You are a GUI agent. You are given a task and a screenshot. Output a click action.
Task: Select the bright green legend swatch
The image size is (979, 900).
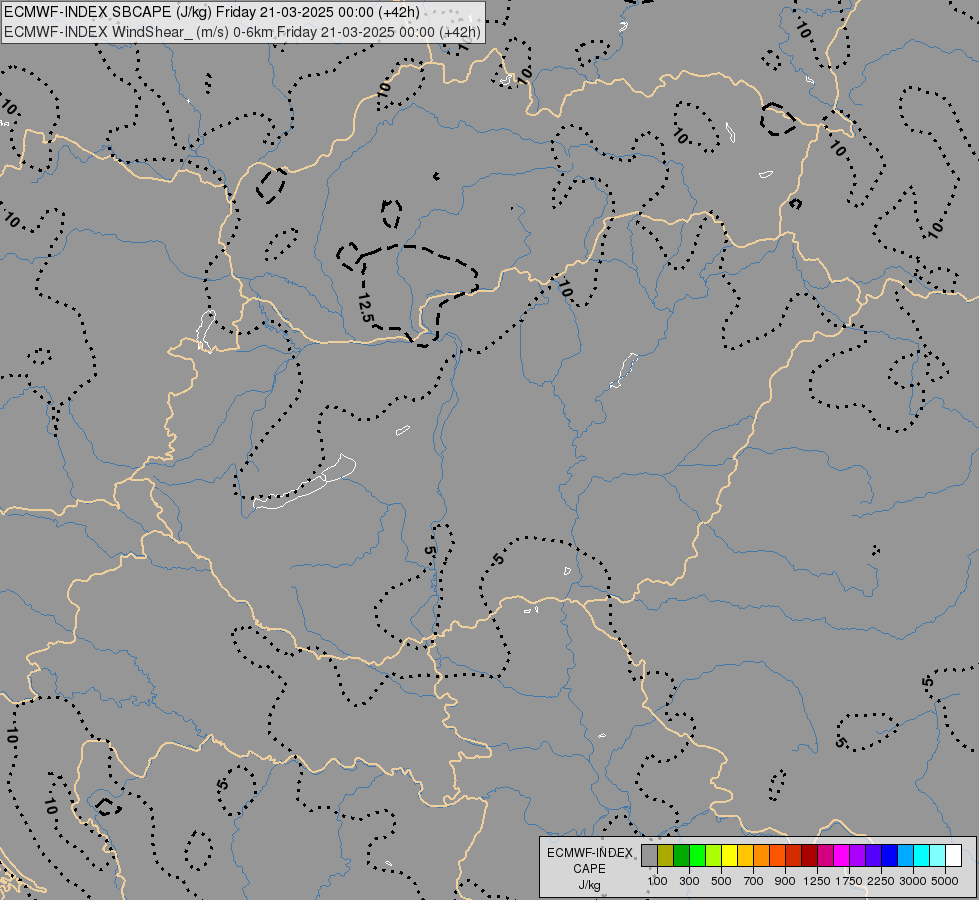point(697,856)
